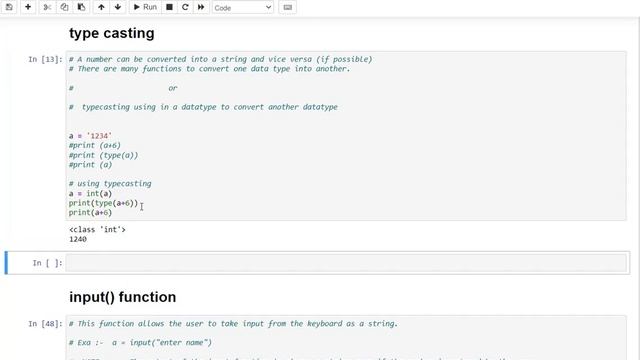Move selected cell up arrow

click(101, 7)
